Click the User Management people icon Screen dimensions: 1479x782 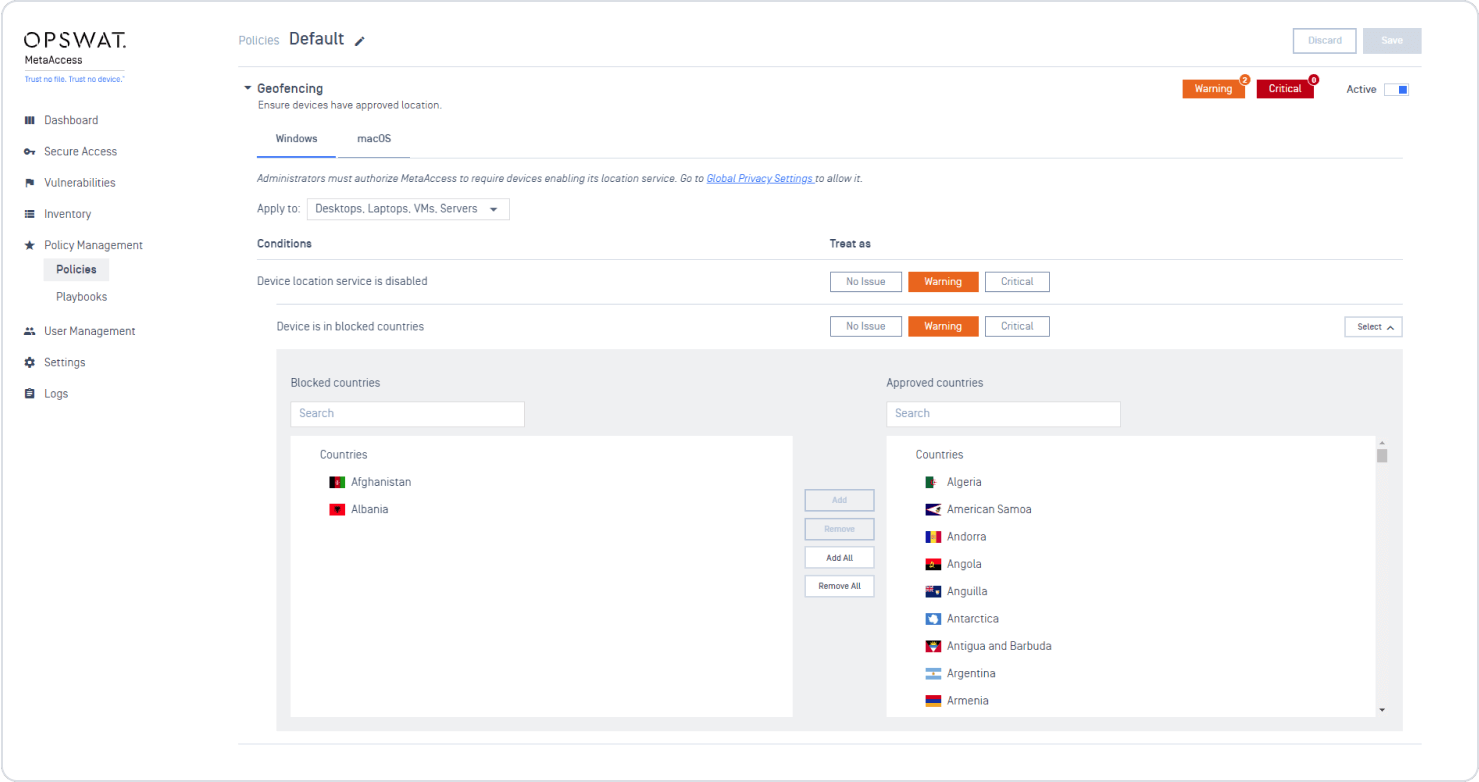(x=30, y=331)
